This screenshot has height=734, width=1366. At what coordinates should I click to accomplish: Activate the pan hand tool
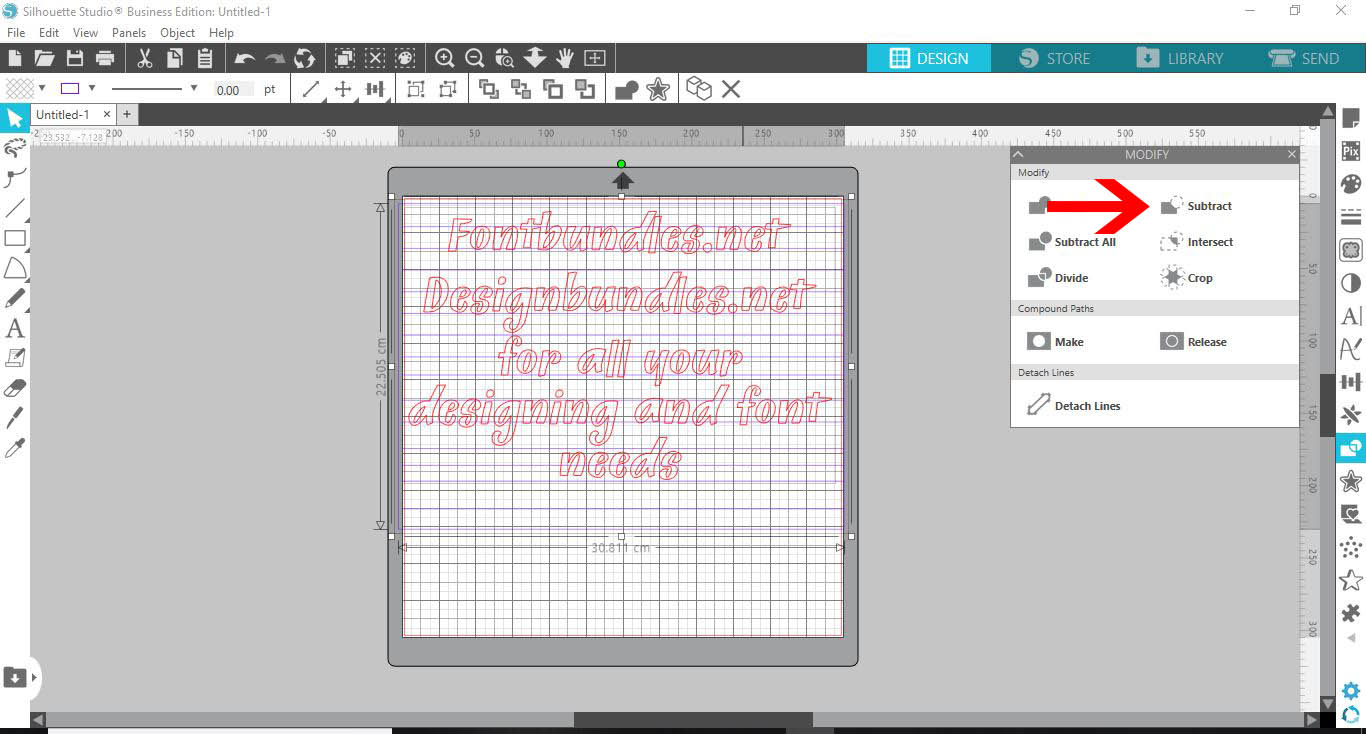tap(565, 58)
